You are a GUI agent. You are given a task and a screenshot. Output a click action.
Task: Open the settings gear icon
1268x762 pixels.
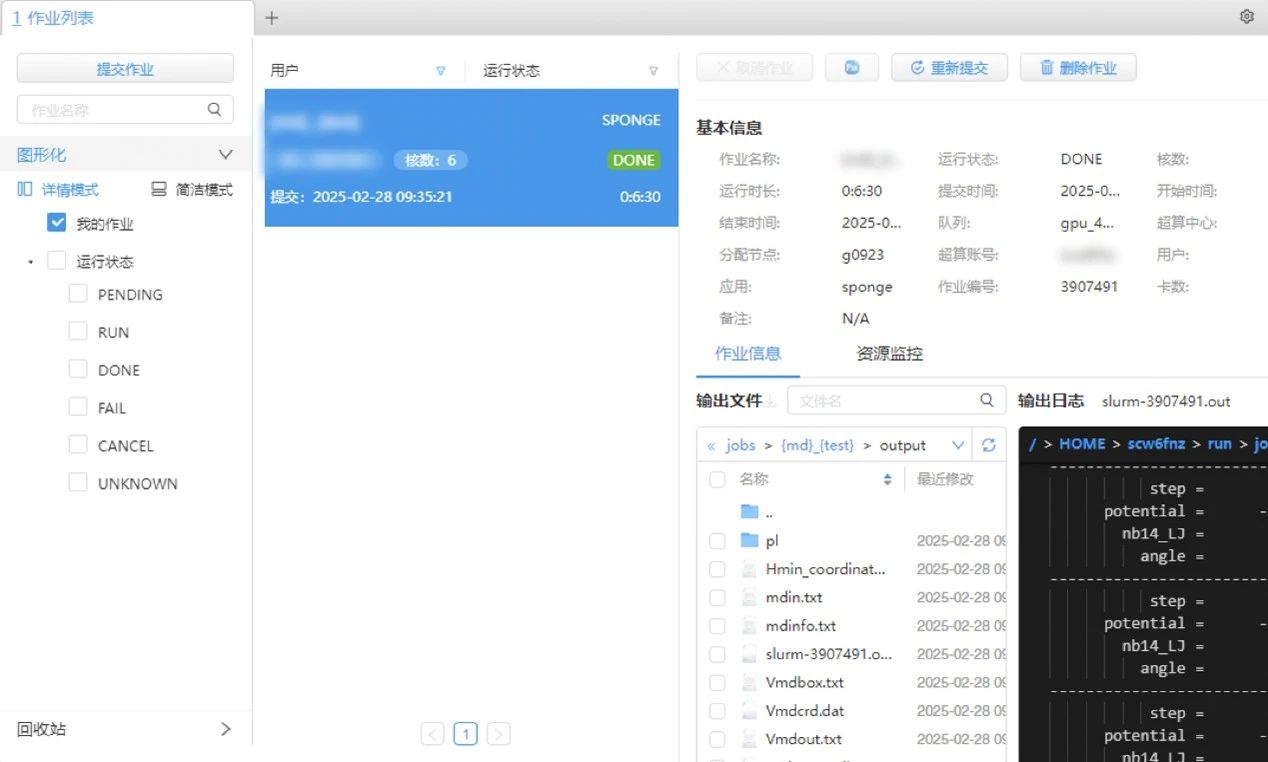click(1246, 17)
